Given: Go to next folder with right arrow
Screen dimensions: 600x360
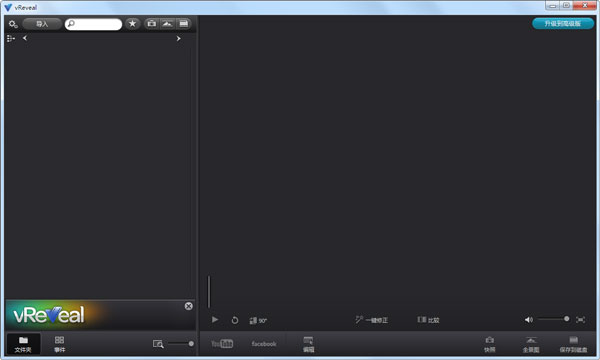Looking at the screenshot, I should tap(178, 38).
